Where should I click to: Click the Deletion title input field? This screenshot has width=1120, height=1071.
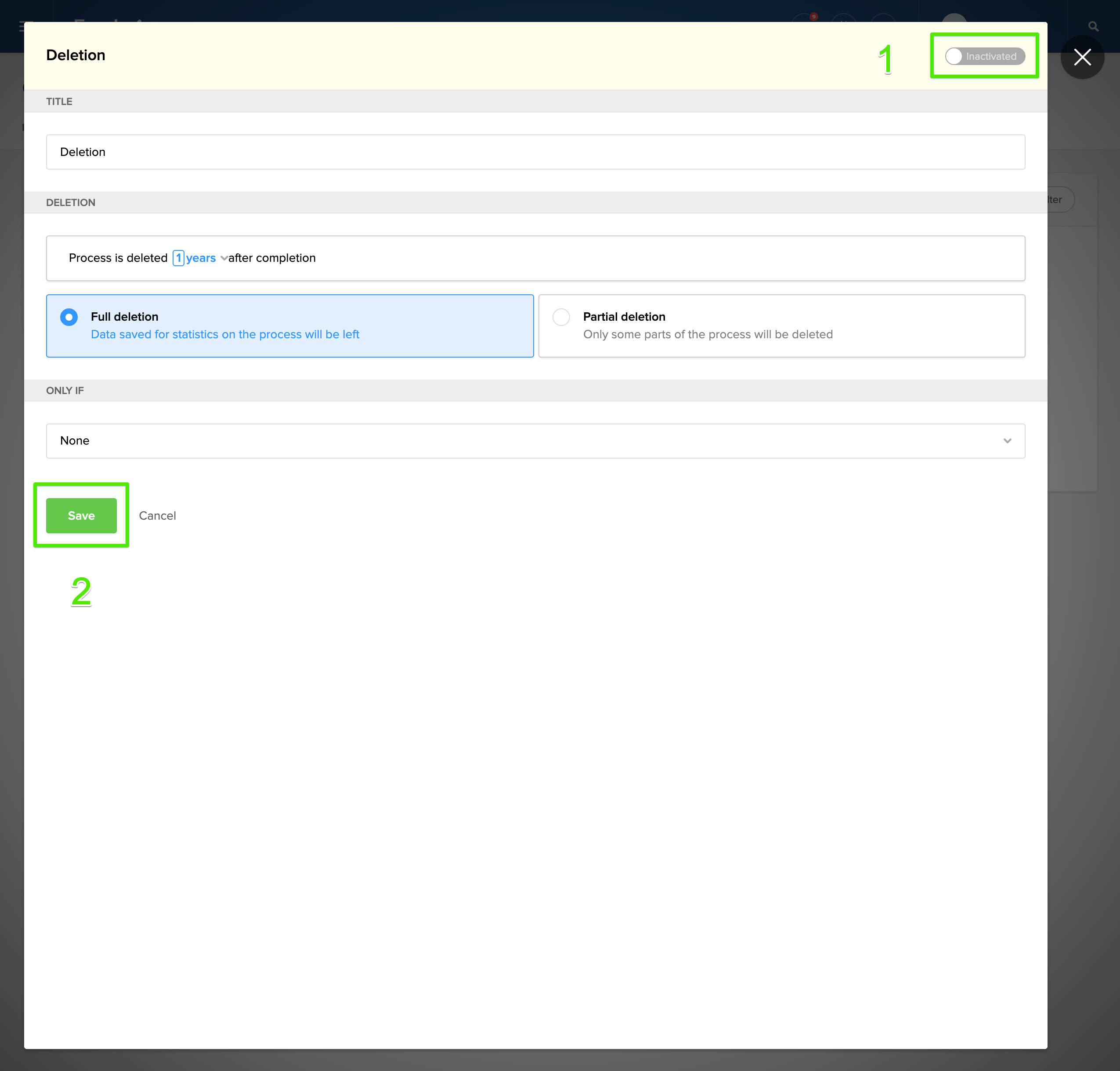click(535, 152)
